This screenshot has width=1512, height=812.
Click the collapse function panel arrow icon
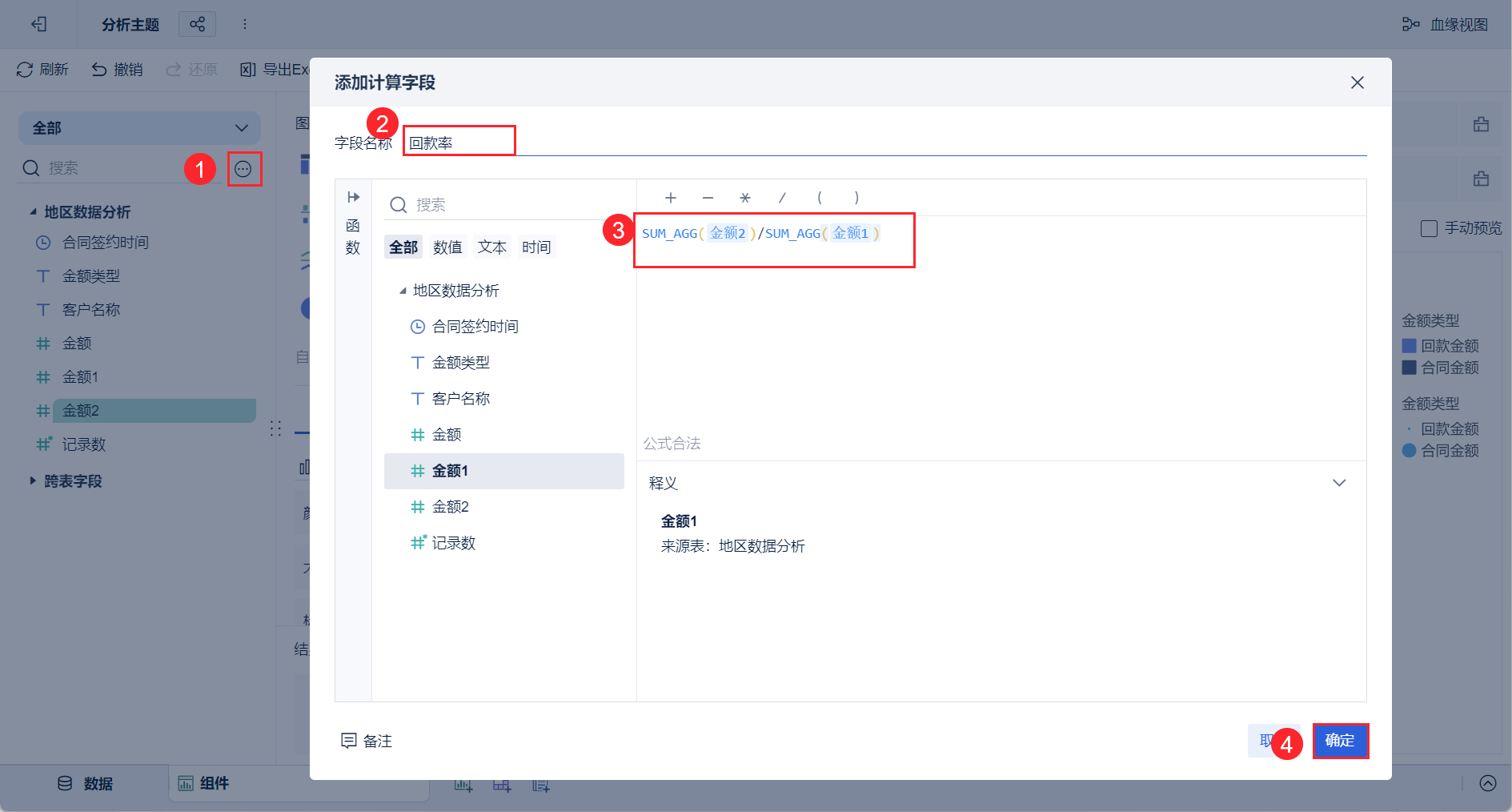click(353, 197)
